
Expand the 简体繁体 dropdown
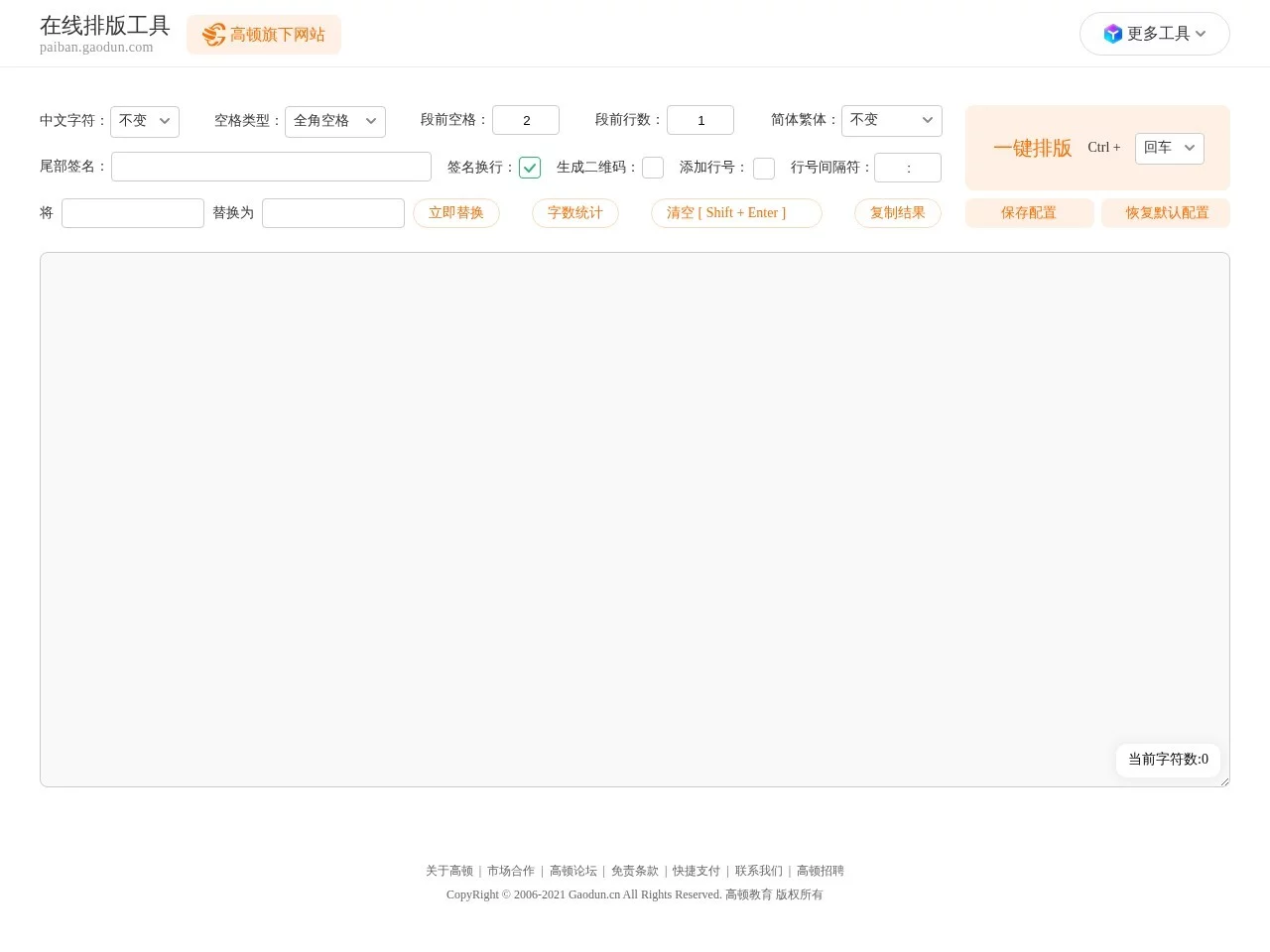[891, 120]
